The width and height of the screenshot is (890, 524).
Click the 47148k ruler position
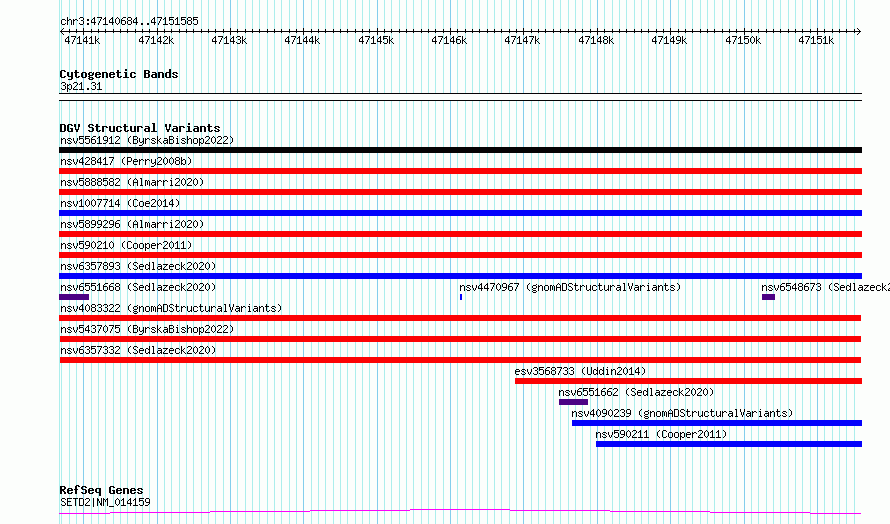click(597, 40)
